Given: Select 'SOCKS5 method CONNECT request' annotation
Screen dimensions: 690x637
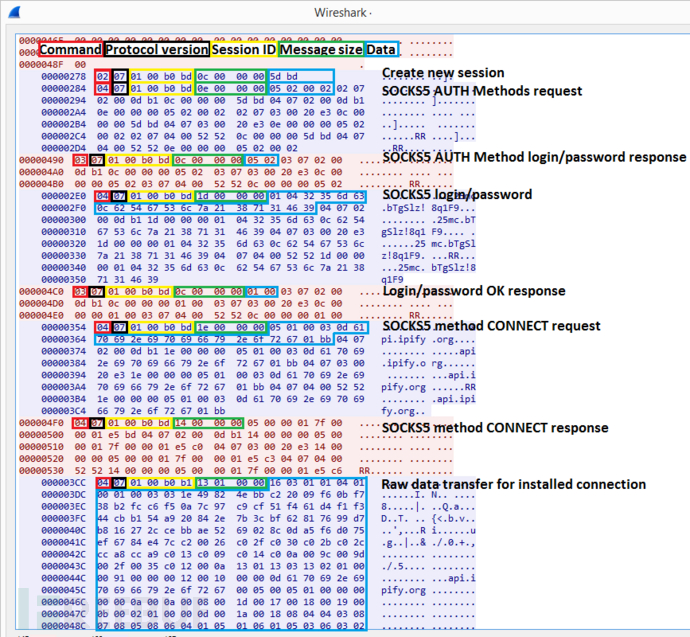Looking at the screenshot, I should tap(491, 327).
